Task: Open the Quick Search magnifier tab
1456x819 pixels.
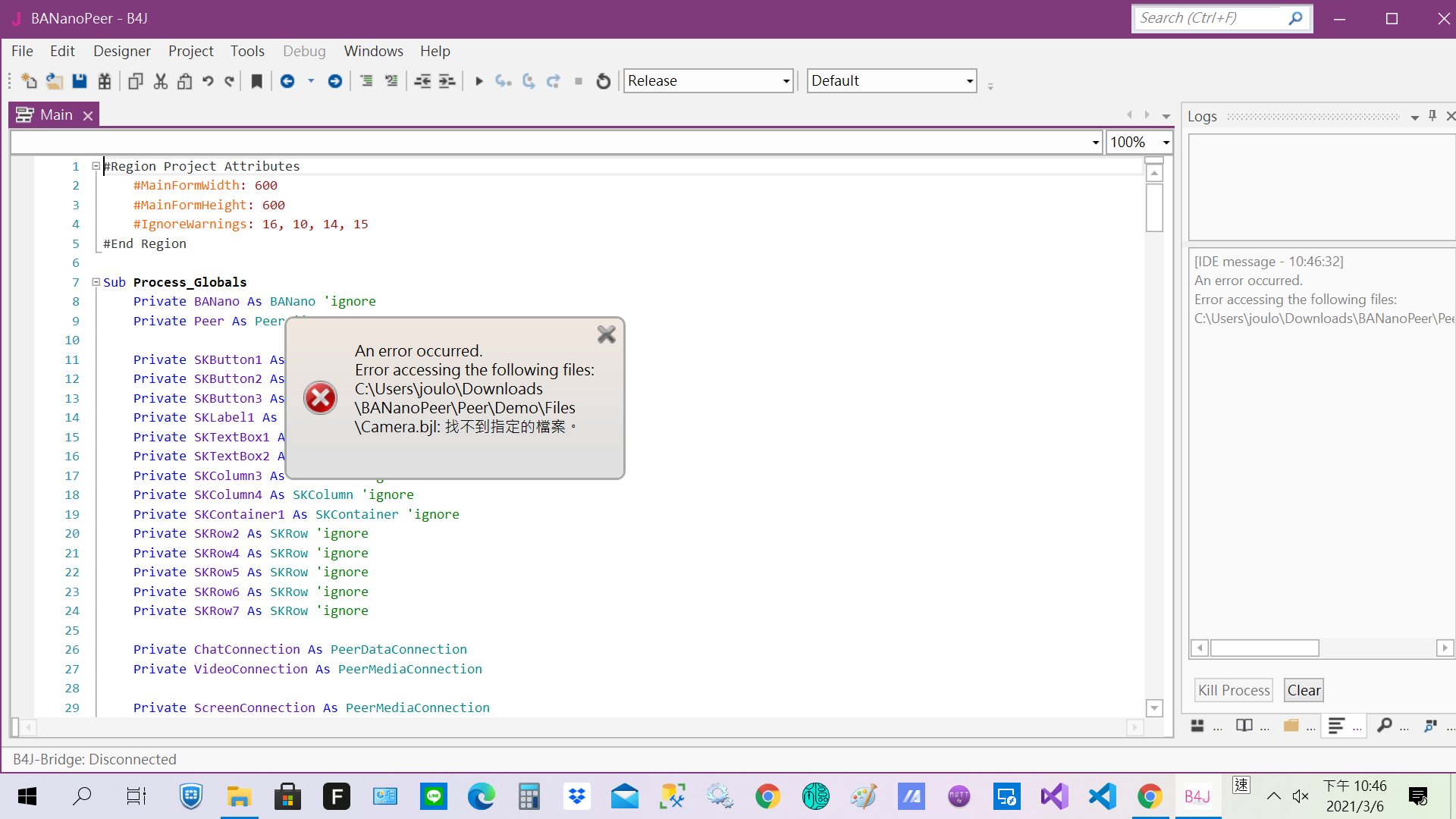Action: (x=1384, y=726)
